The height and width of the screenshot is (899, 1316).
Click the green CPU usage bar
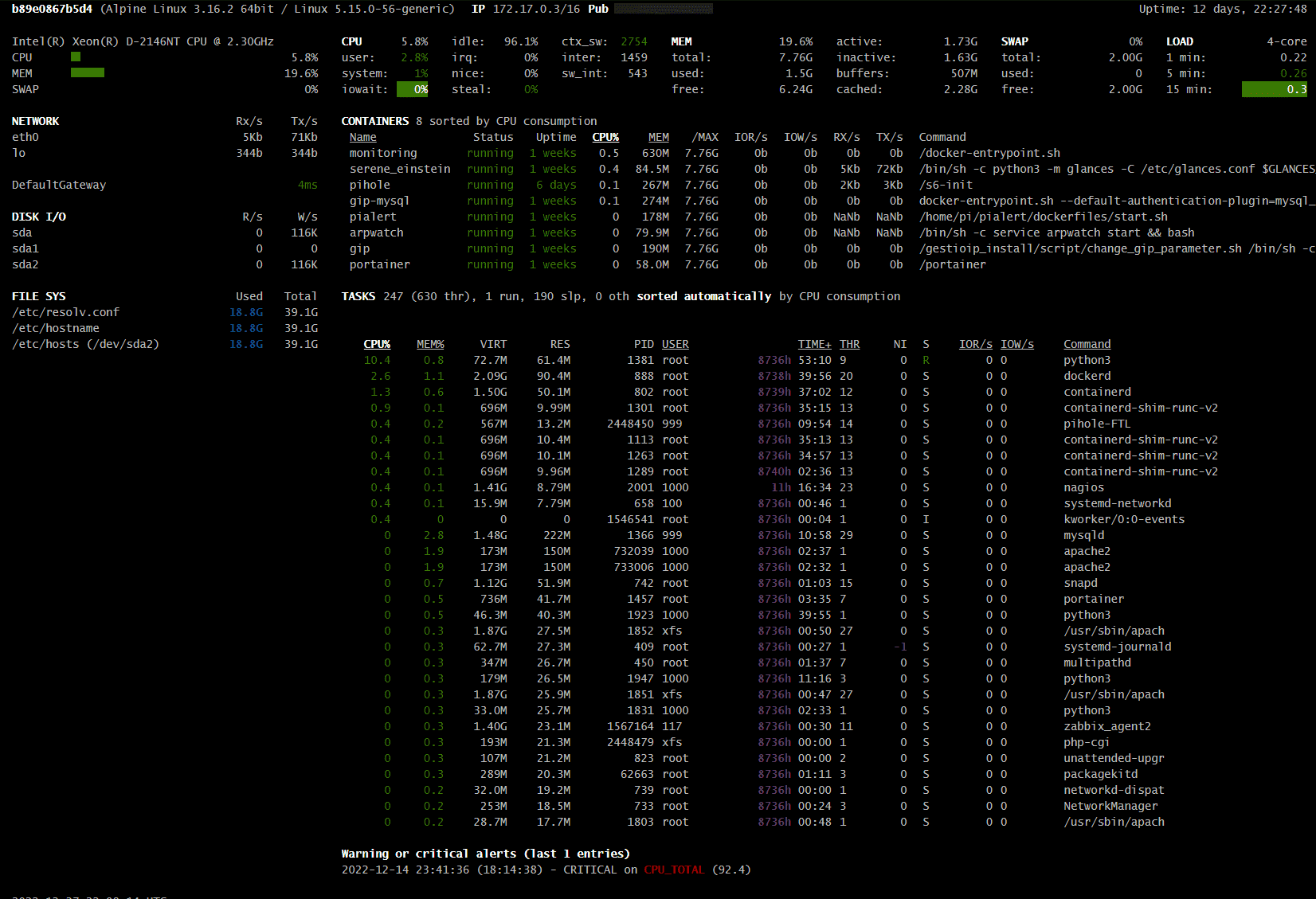[76, 57]
